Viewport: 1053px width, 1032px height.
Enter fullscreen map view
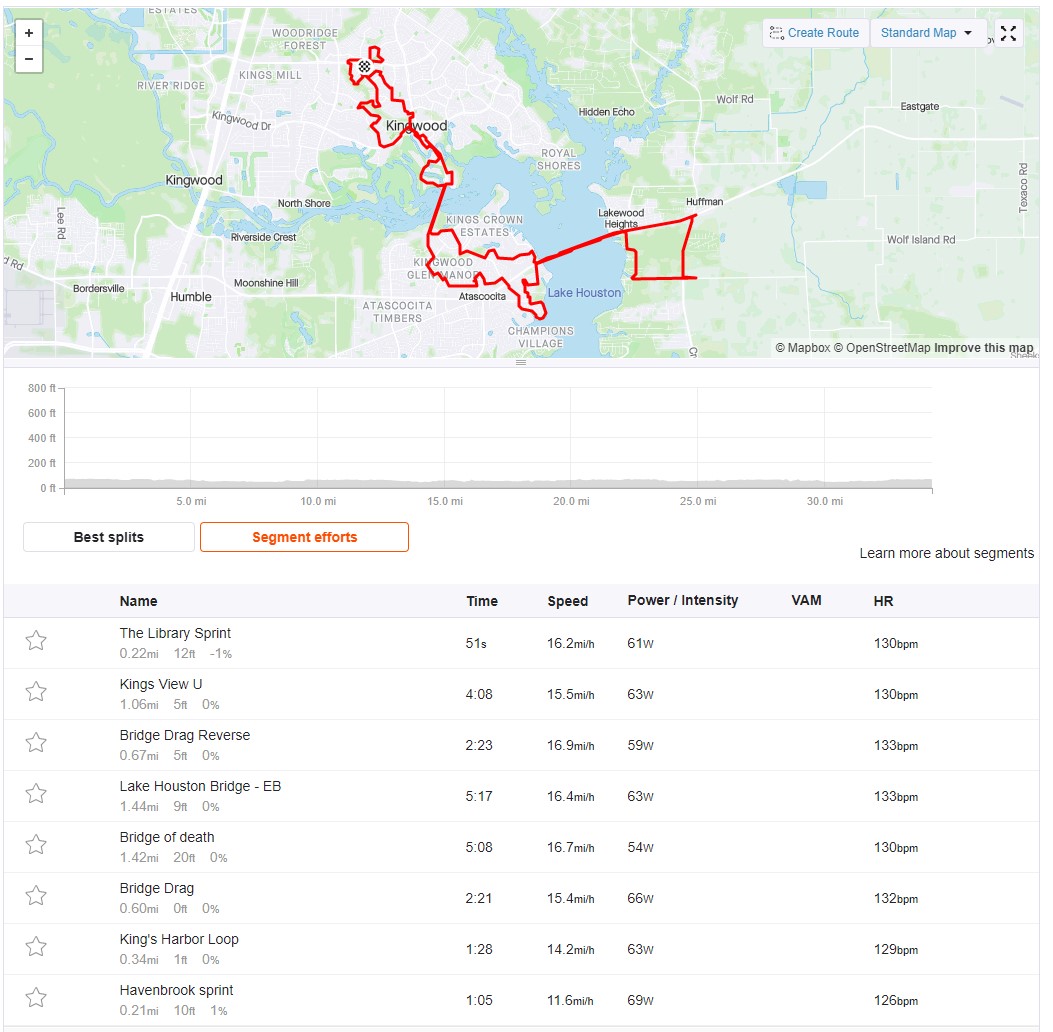coord(1008,33)
